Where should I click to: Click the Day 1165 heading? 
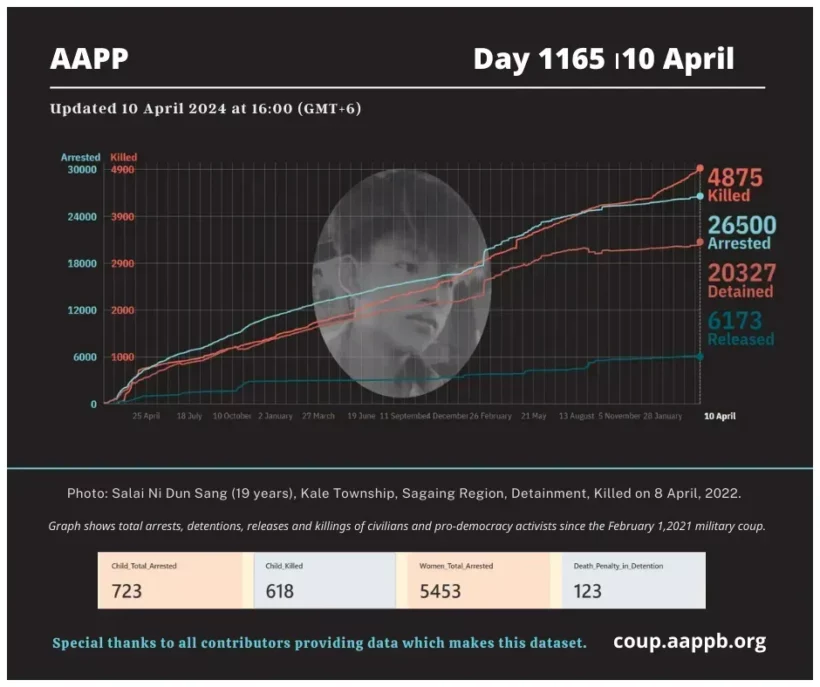point(540,59)
